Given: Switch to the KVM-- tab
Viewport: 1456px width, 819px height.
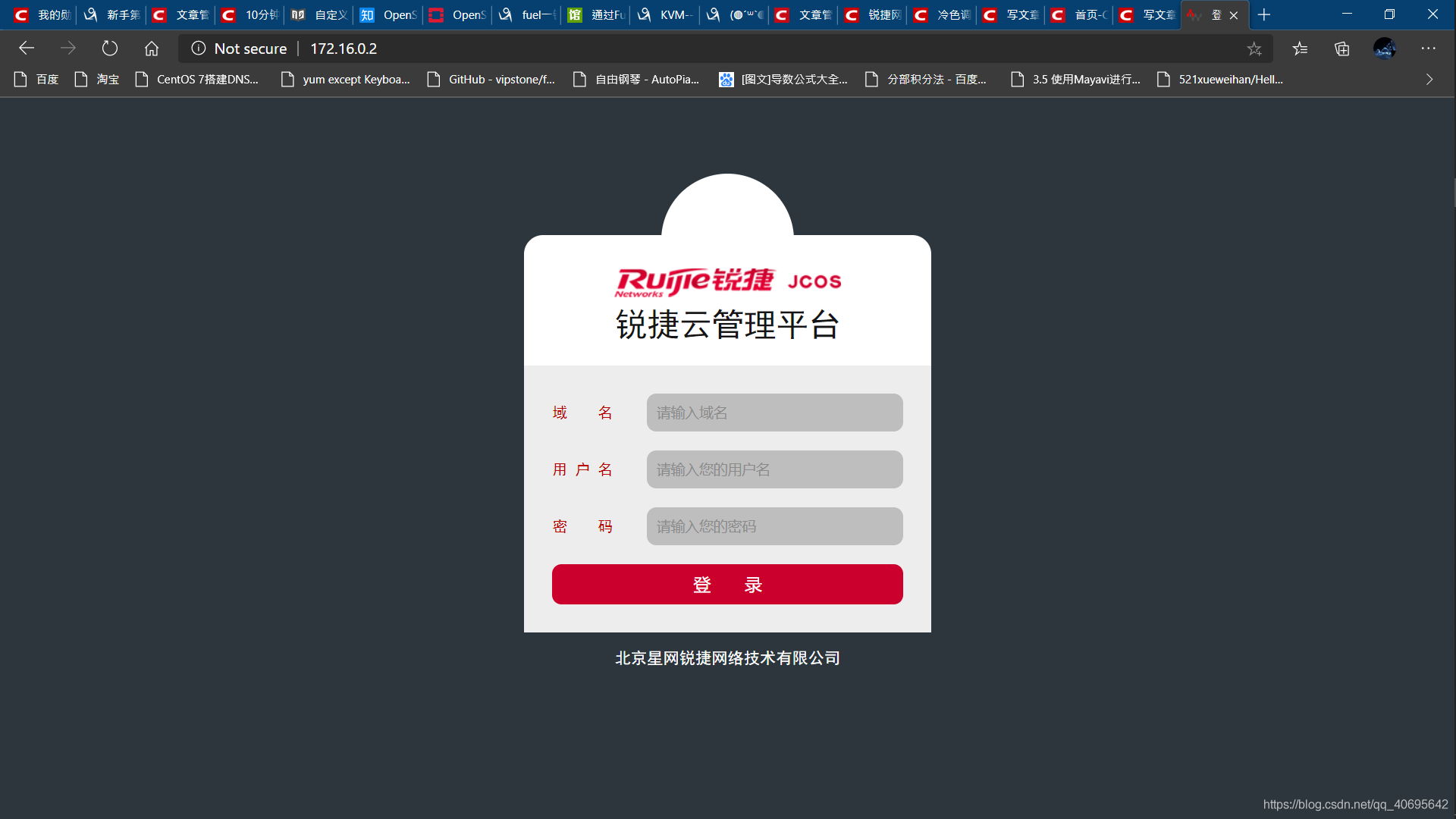Looking at the screenshot, I should point(665,14).
